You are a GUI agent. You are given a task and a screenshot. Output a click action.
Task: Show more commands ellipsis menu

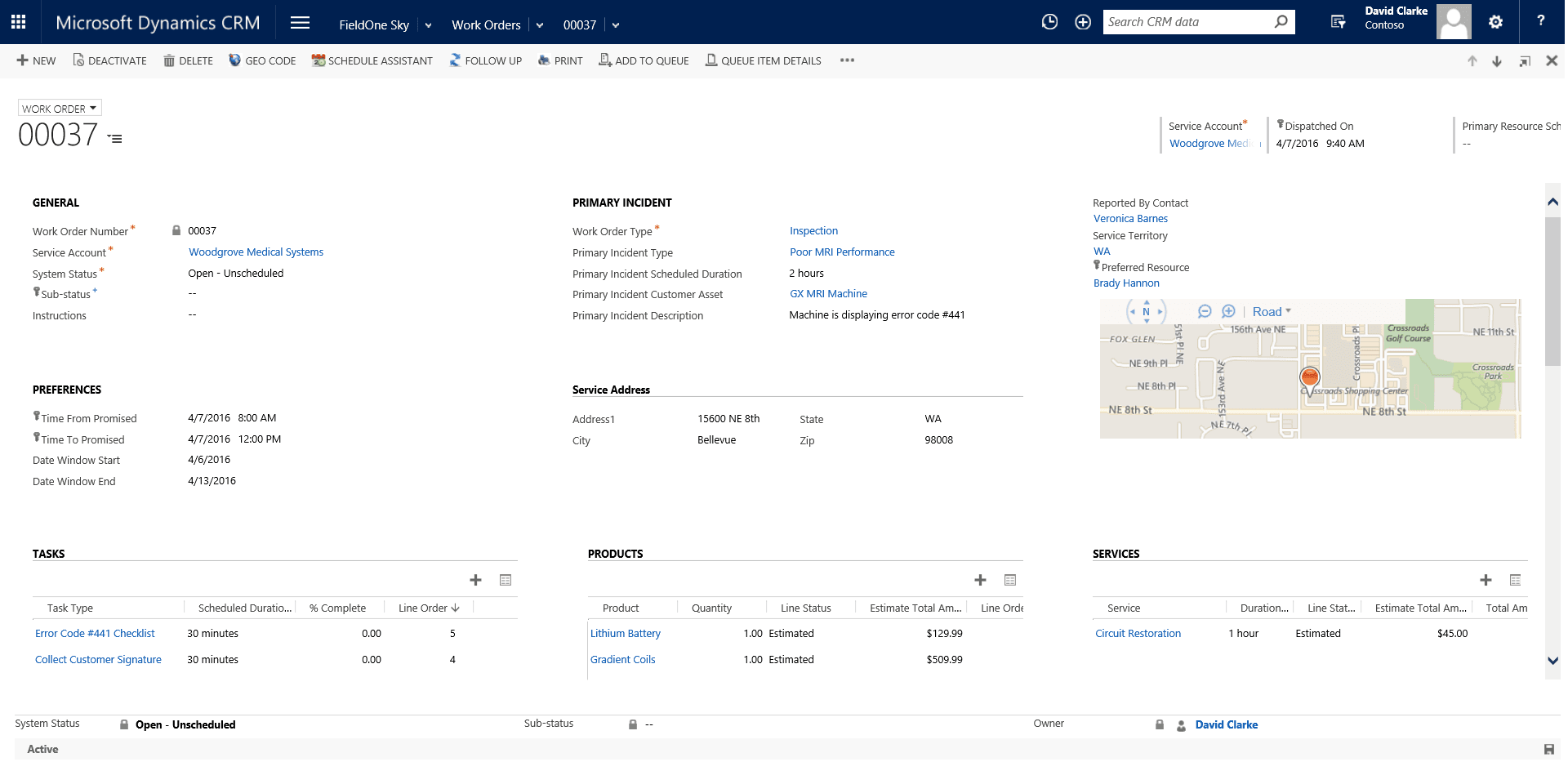[847, 60]
